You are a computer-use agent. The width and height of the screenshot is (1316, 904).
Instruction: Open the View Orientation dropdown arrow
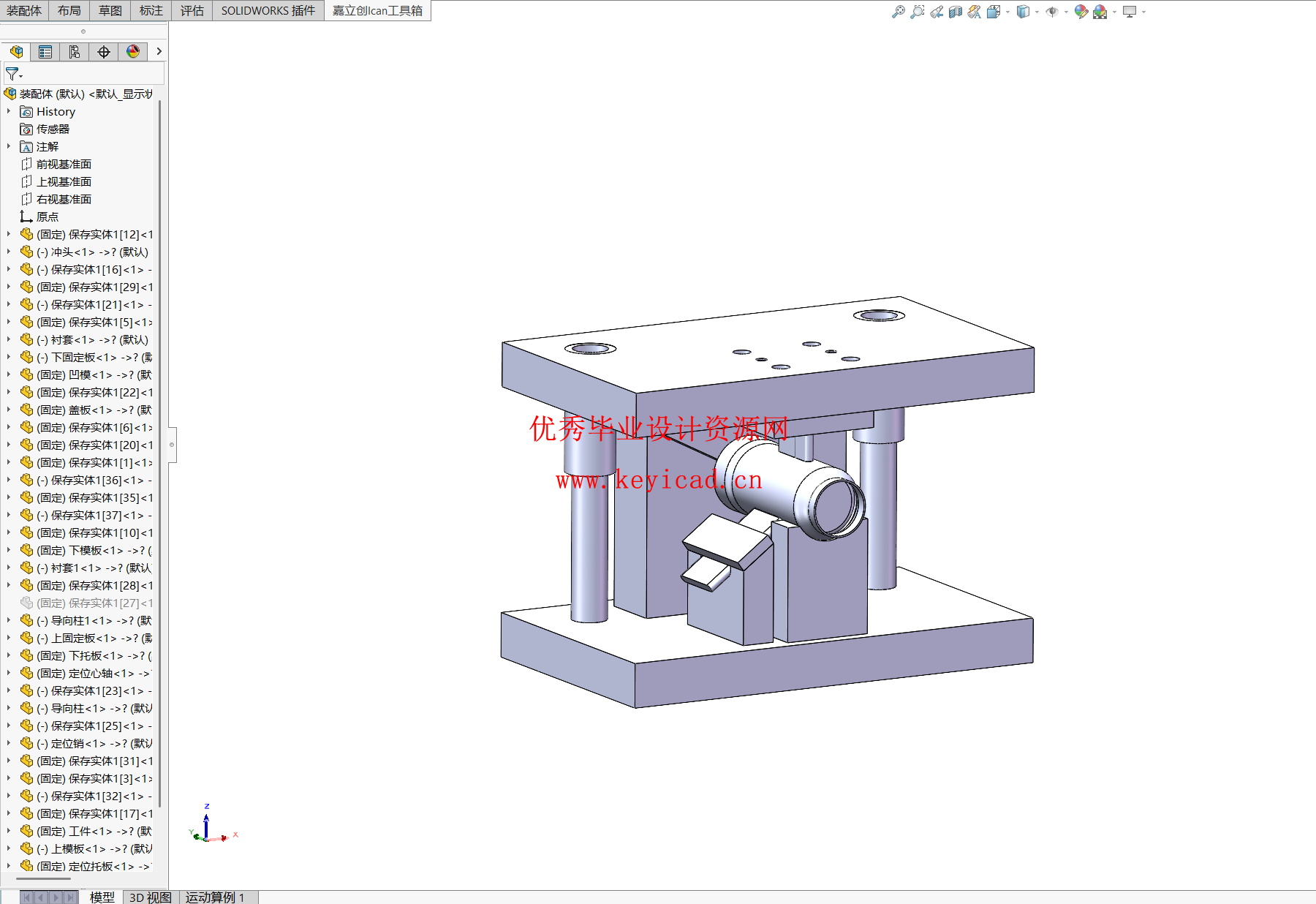click(1007, 12)
